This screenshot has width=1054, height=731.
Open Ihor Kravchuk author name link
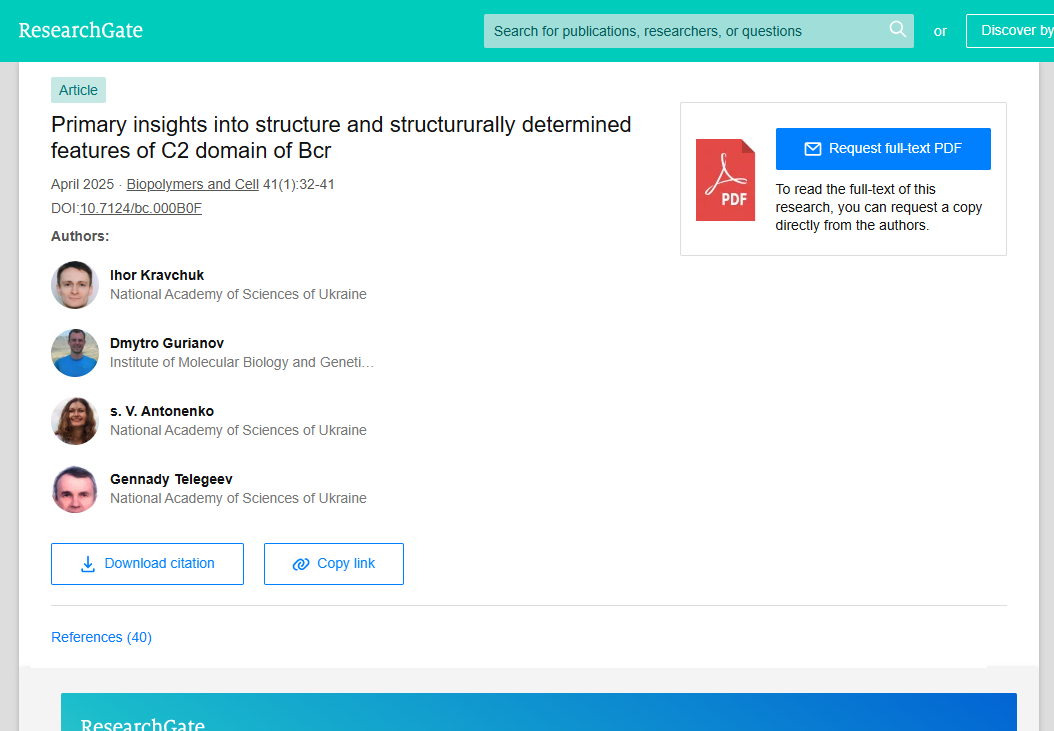coord(157,275)
